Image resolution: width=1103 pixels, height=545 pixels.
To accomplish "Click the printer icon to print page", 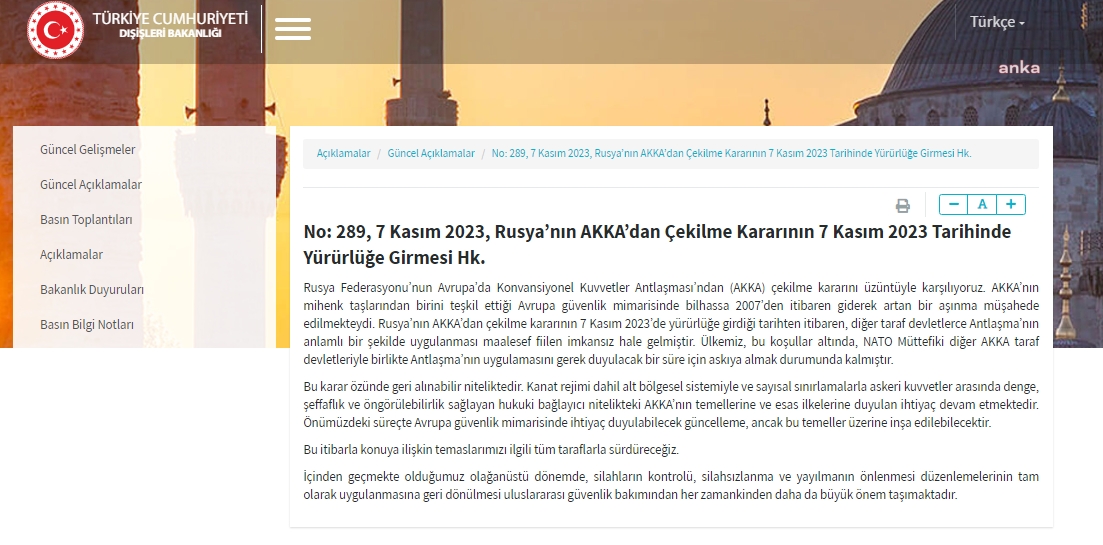I will tap(902, 205).
